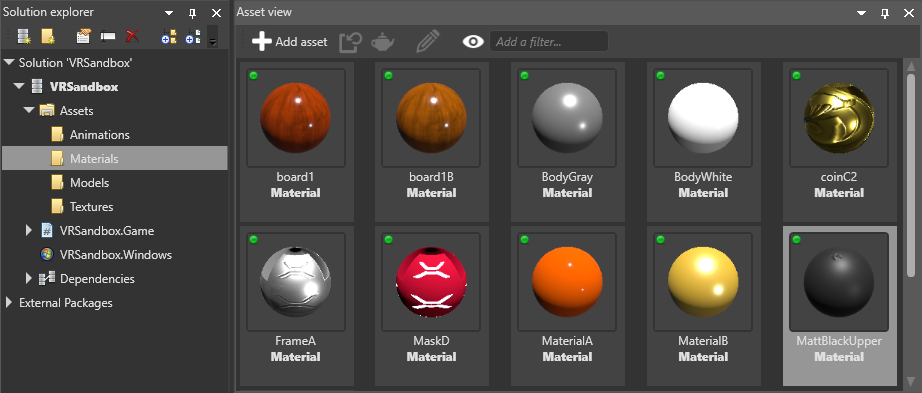Click the 'BodyGray' asset name label

point(567,176)
